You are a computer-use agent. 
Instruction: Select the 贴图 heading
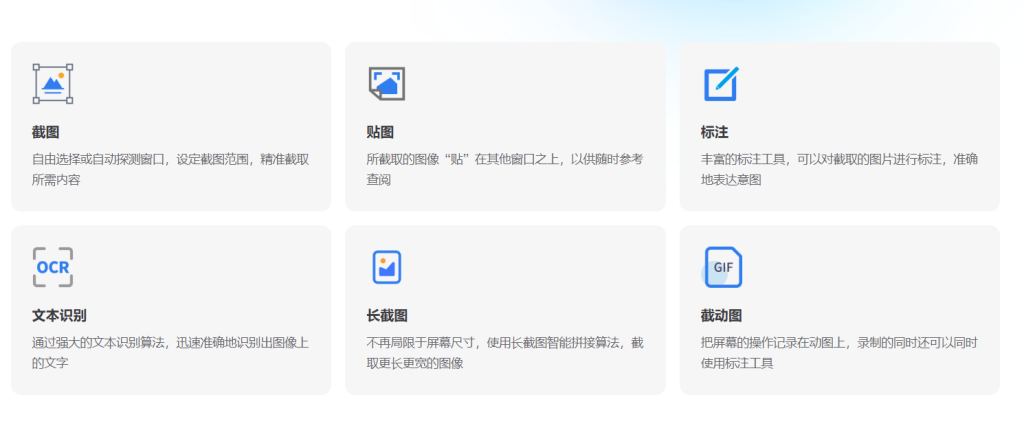point(380,132)
